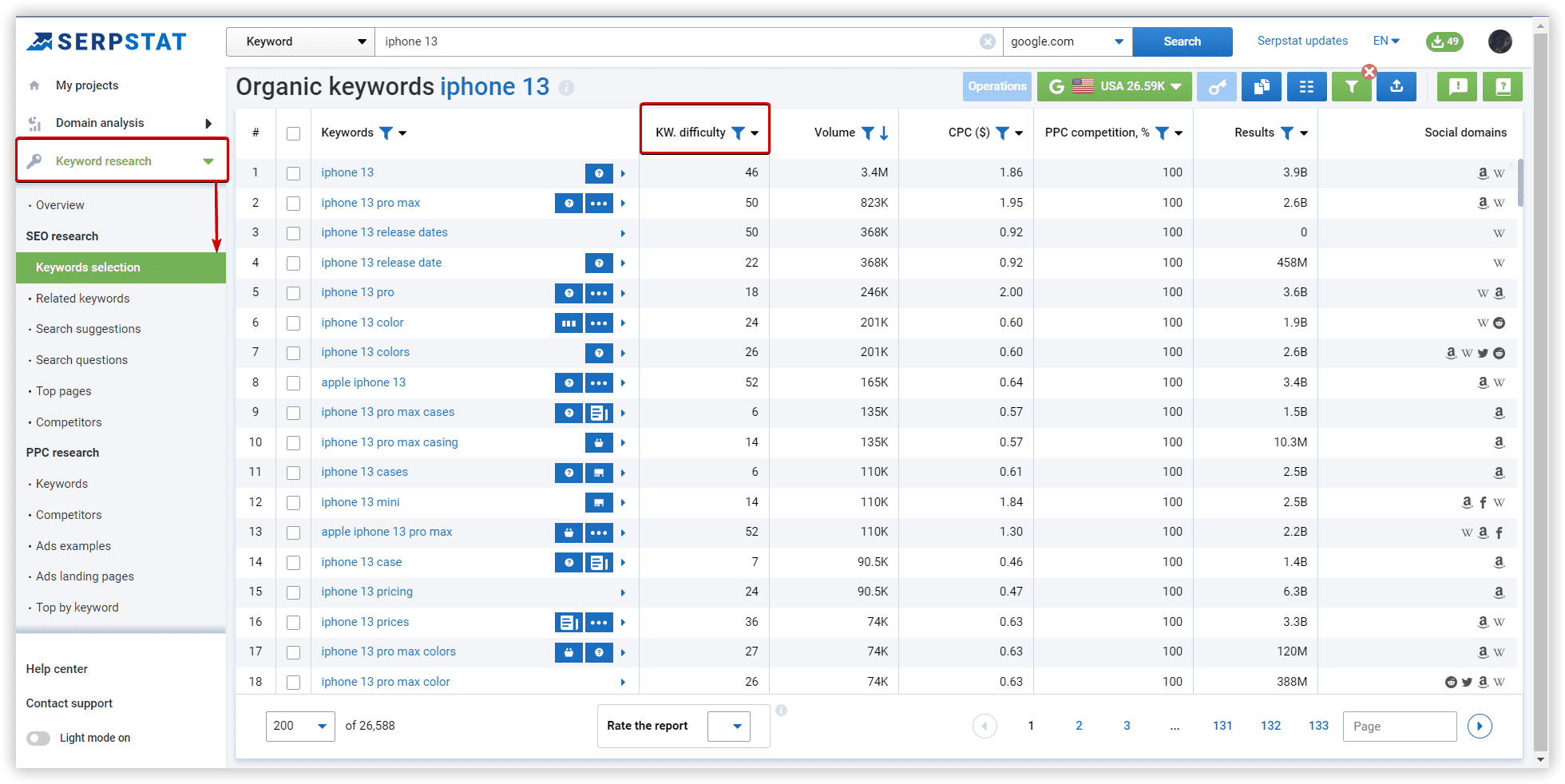
Task: Clear the search field with X icon
Action: click(988, 42)
